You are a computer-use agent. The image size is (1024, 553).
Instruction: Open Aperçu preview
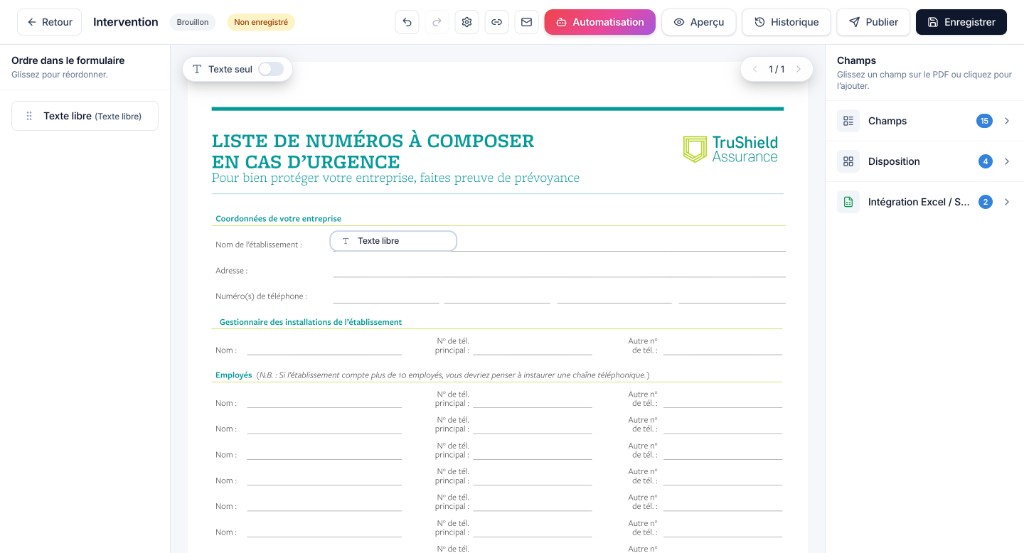pos(699,22)
